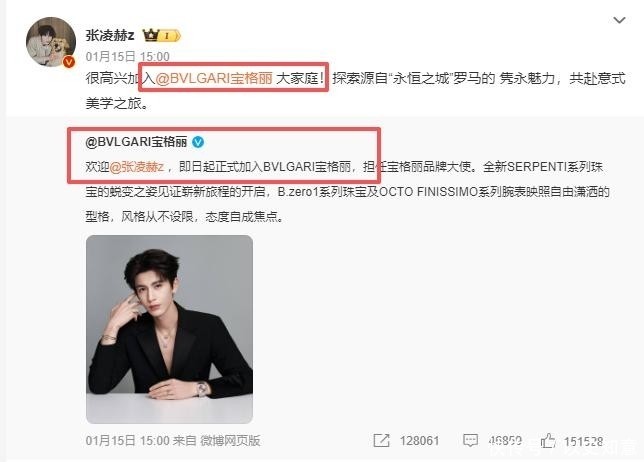Open comments via speech bubble icon
The width and height of the screenshot is (644, 462).
pyautogui.click(x=470, y=440)
